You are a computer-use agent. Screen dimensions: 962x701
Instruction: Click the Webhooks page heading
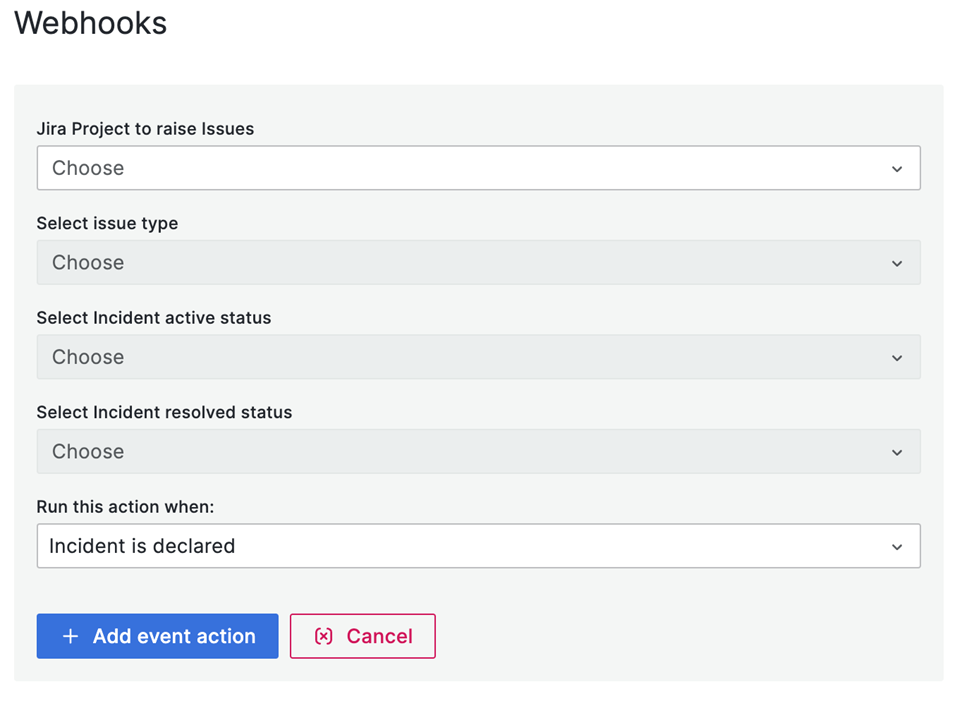click(x=91, y=23)
